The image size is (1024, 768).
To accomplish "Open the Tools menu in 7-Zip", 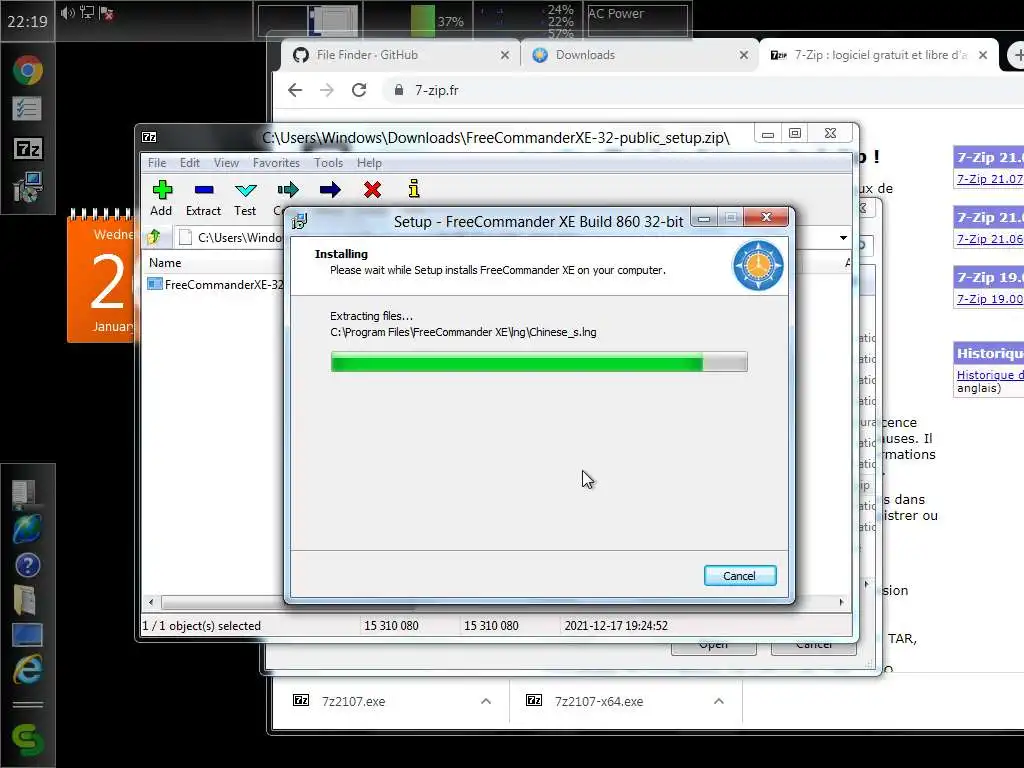I will click(x=328, y=163).
